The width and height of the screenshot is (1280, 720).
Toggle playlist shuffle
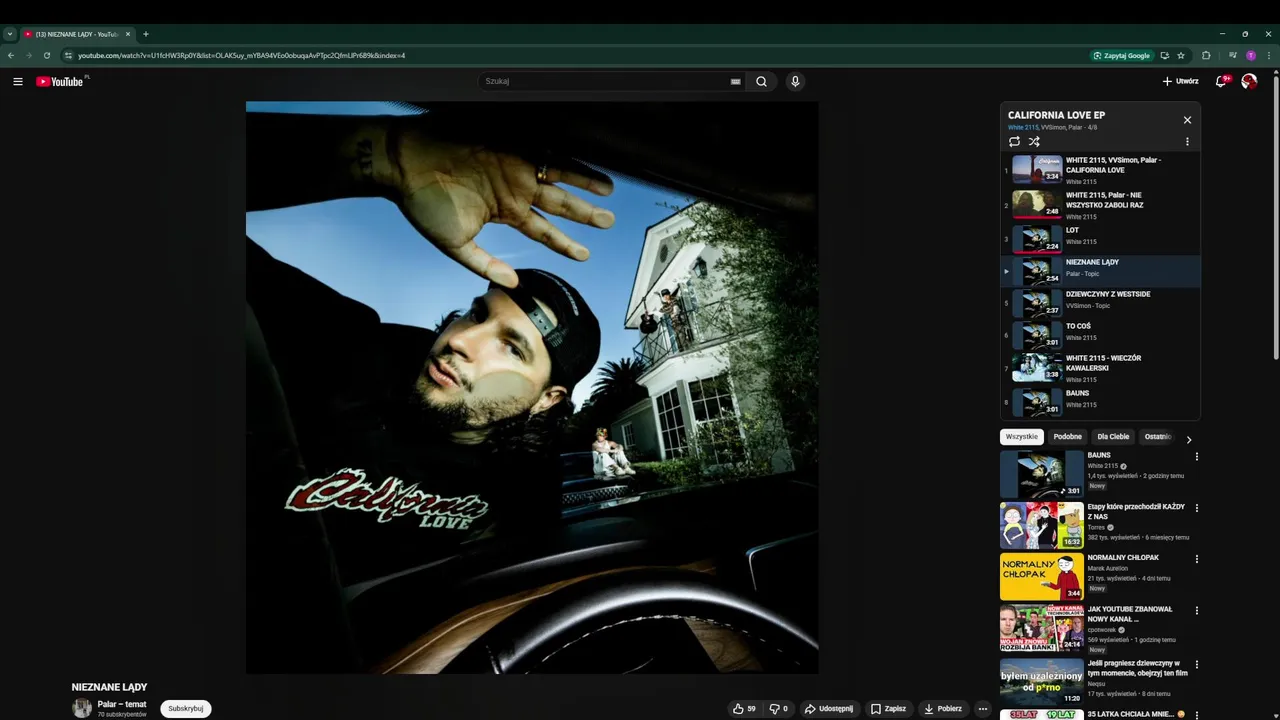point(1034,141)
